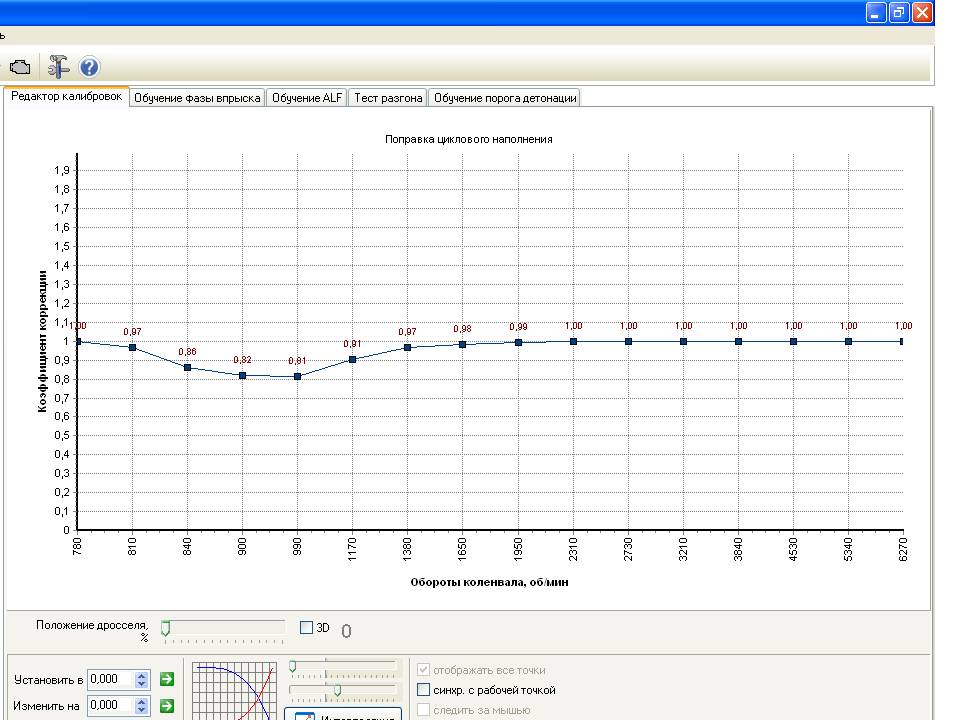The width and height of the screenshot is (960, 720).
Task: Increase the 'Установить в' value using the stepper
Action: pos(142,675)
